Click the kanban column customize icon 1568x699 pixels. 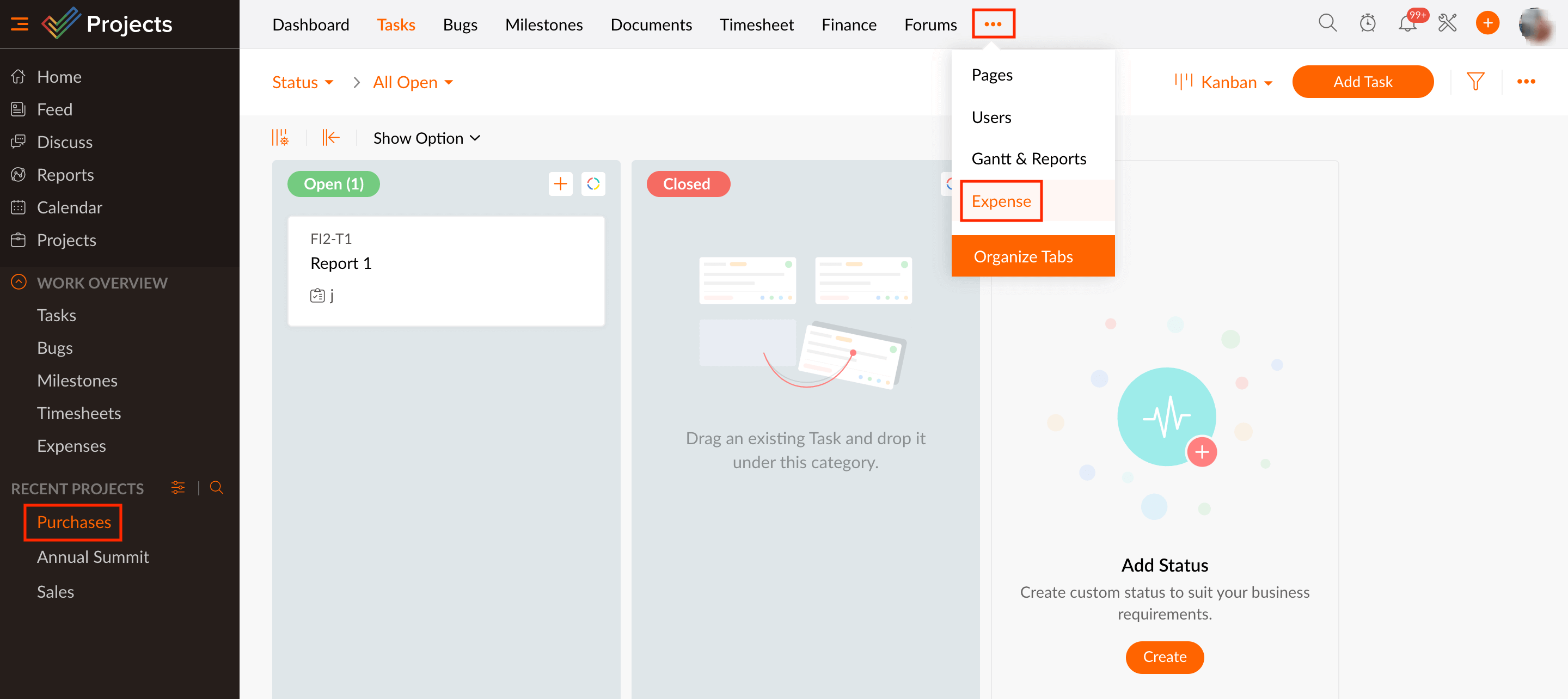[280, 138]
